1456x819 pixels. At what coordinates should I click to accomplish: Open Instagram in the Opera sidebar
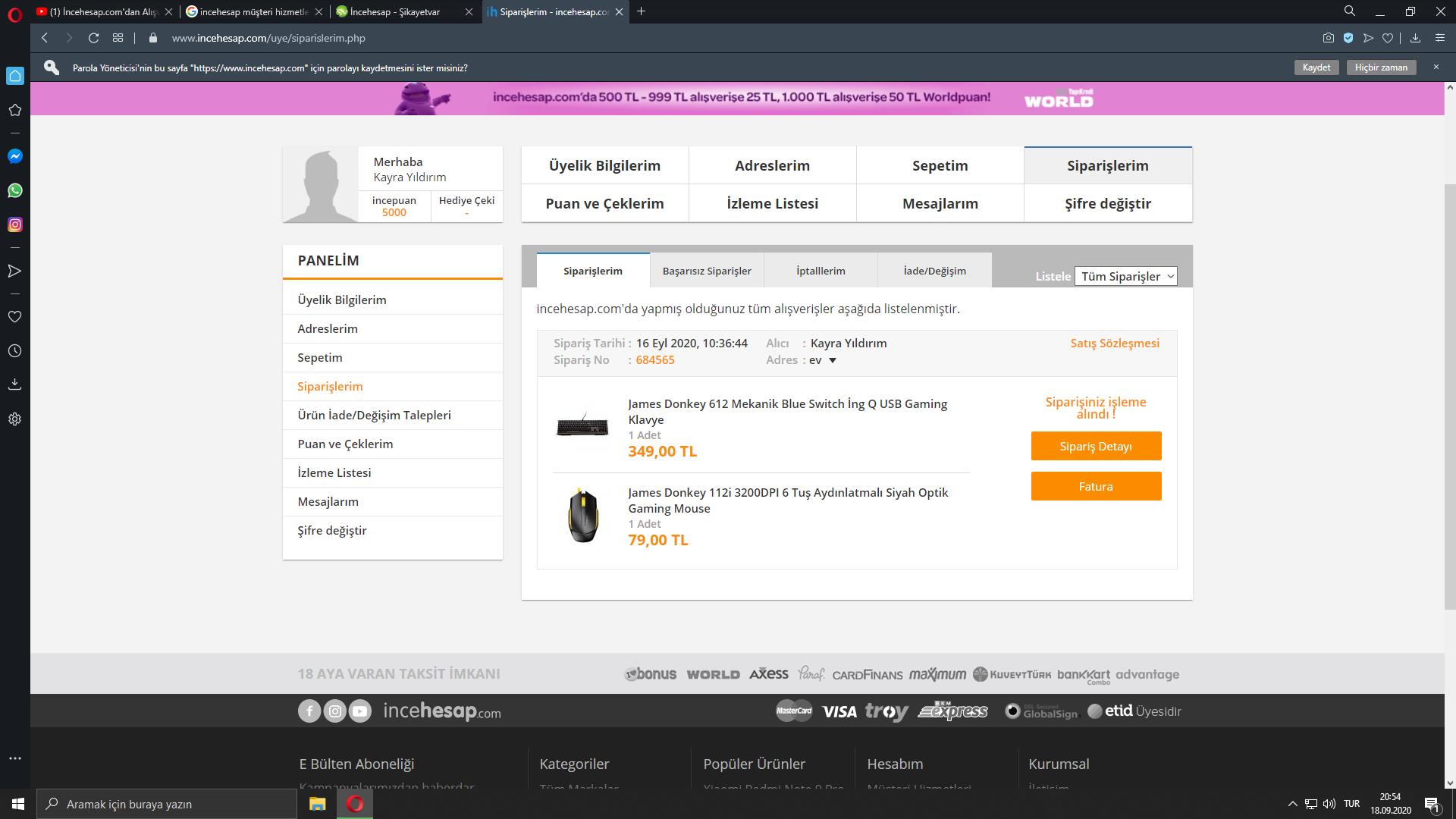[14, 224]
